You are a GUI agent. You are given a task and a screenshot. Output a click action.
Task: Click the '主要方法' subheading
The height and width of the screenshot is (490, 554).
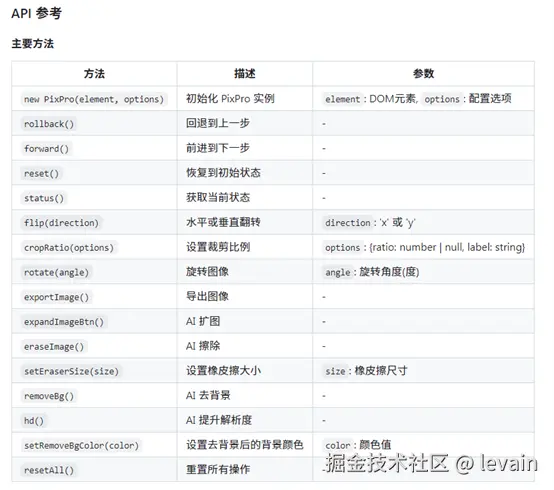tap(33, 44)
